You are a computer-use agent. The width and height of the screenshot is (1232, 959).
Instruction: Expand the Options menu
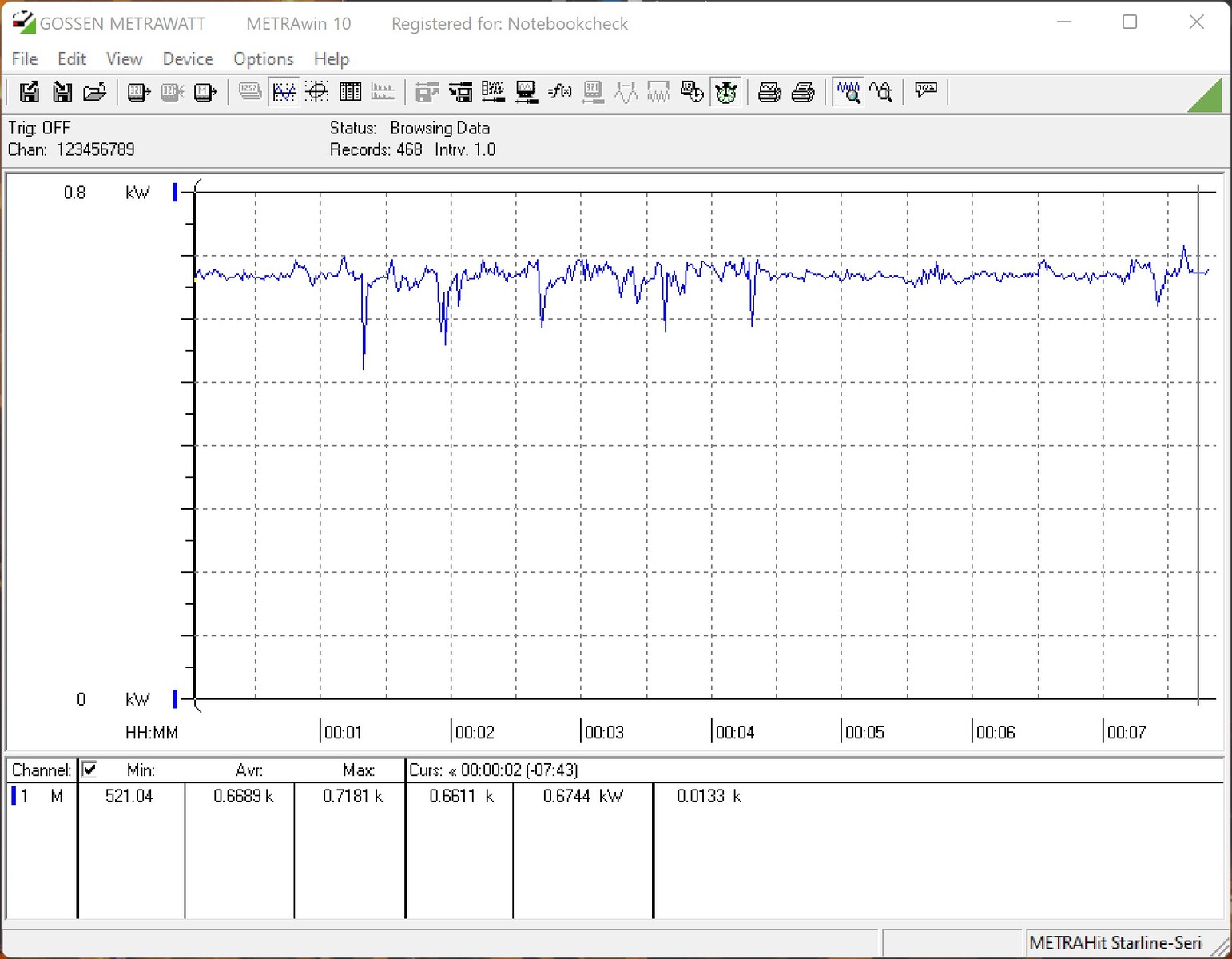tap(263, 59)
